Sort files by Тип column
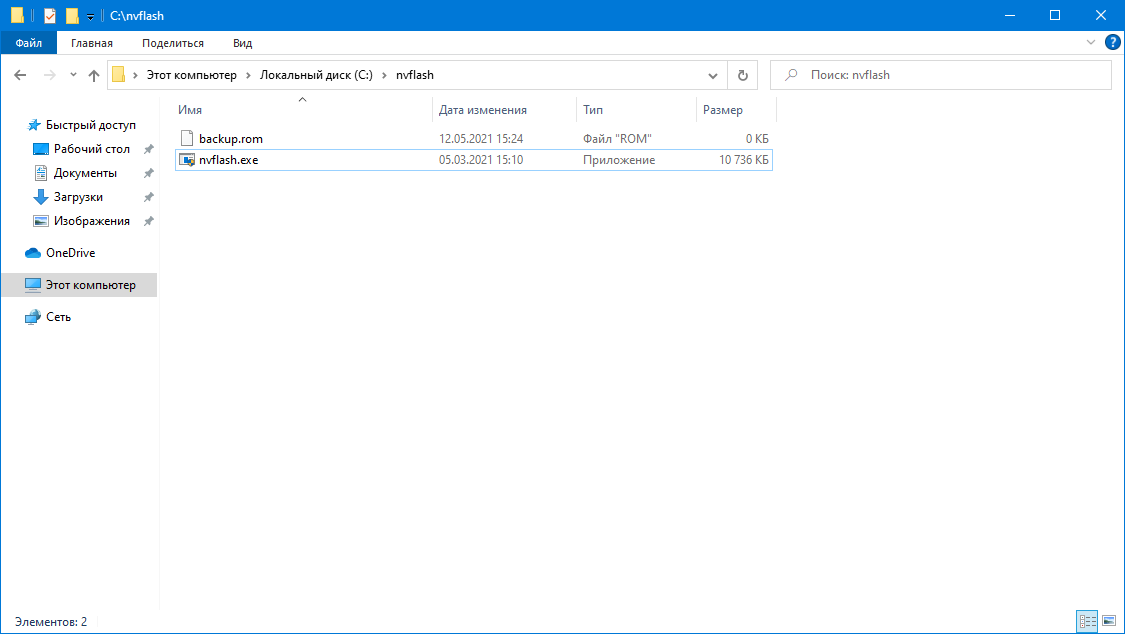 [x=636, y=110]
